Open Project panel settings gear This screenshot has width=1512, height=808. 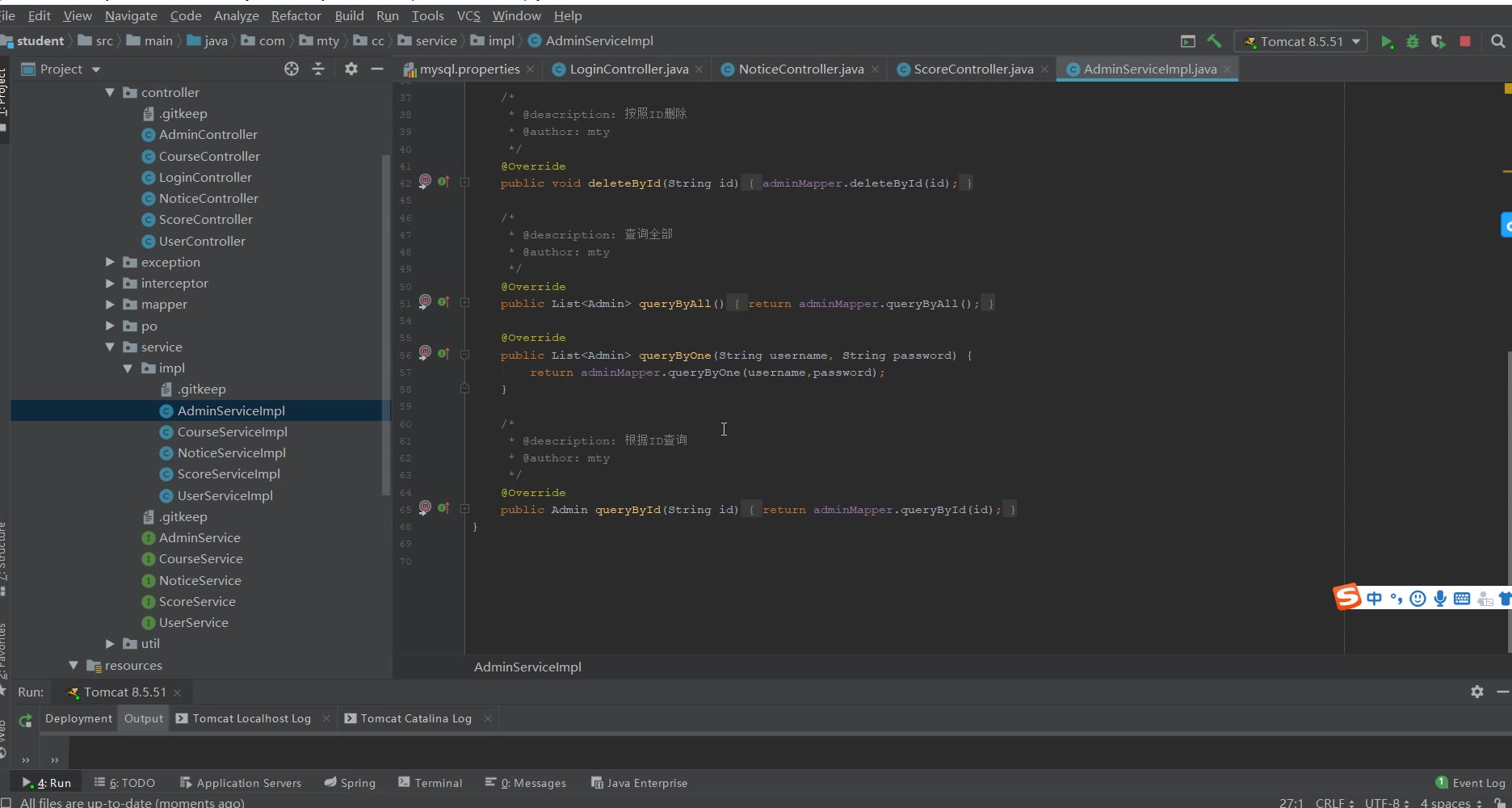[x=351, y=69]
